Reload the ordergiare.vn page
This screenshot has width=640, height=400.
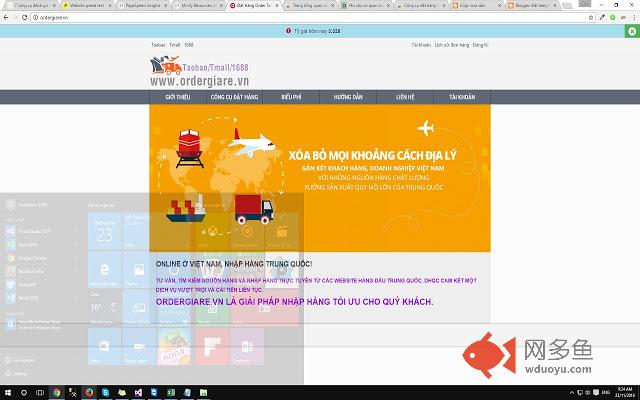(x=24, y=18)
